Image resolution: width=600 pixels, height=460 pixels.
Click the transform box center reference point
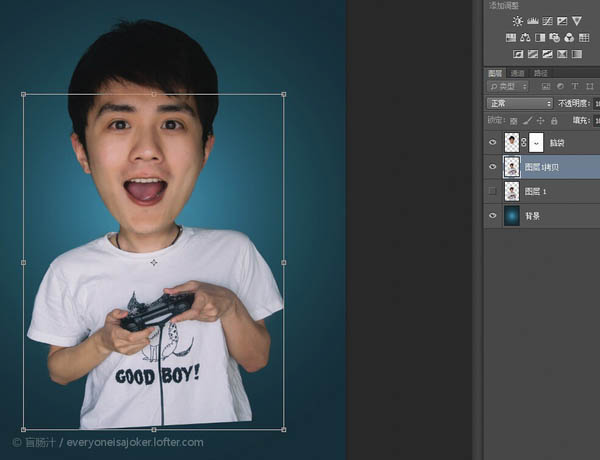153,262
